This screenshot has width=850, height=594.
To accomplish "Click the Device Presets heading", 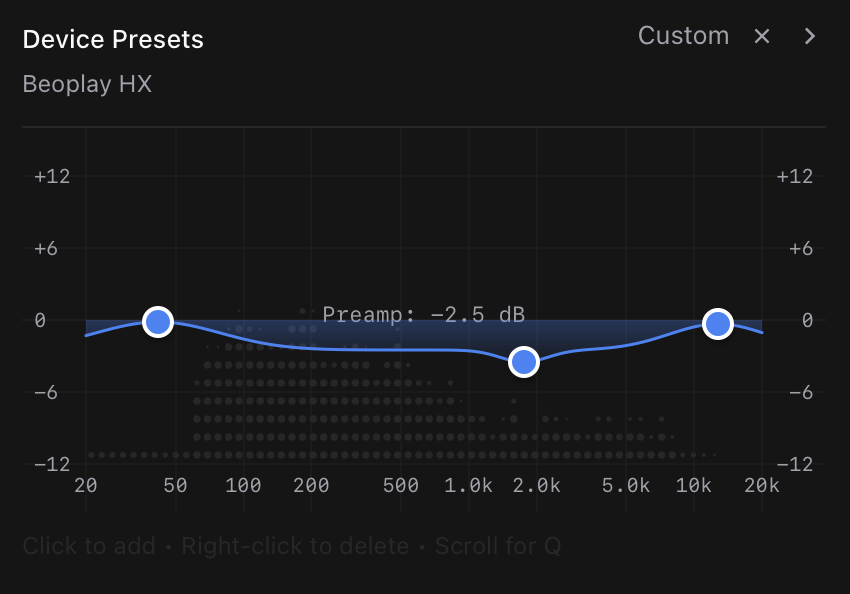I will (113, 40).
